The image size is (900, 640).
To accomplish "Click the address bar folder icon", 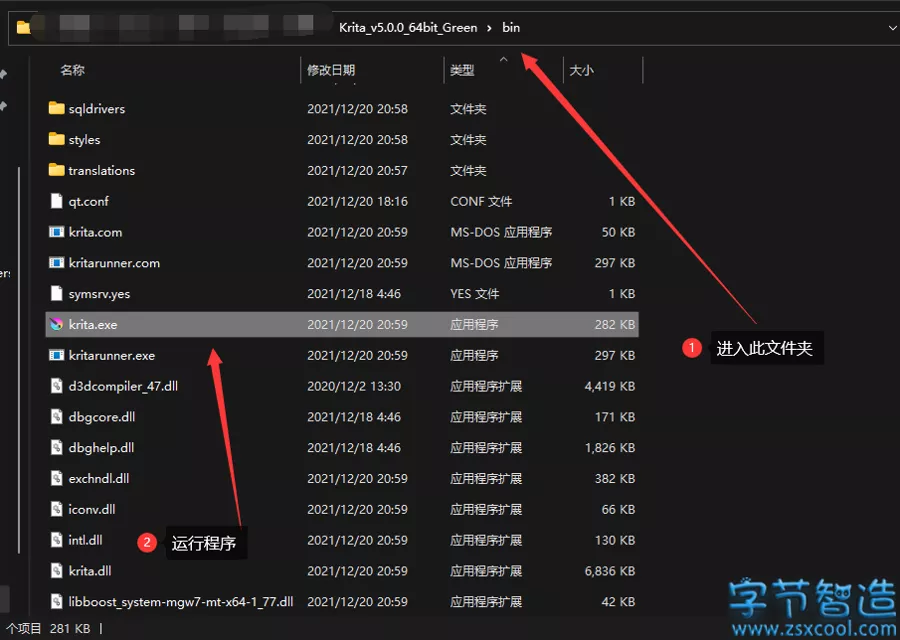I will (23, 28).
